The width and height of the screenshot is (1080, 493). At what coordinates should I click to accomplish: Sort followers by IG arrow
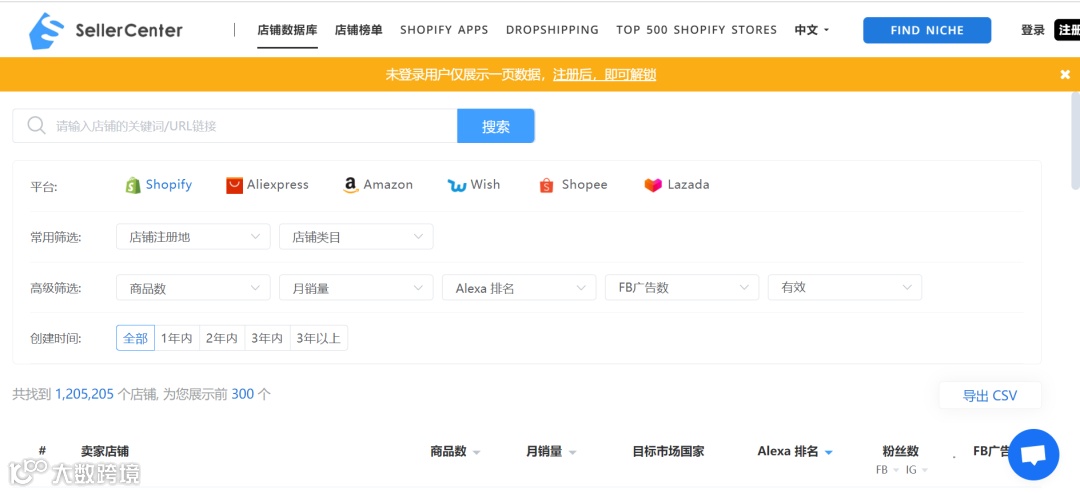point(924,470)
